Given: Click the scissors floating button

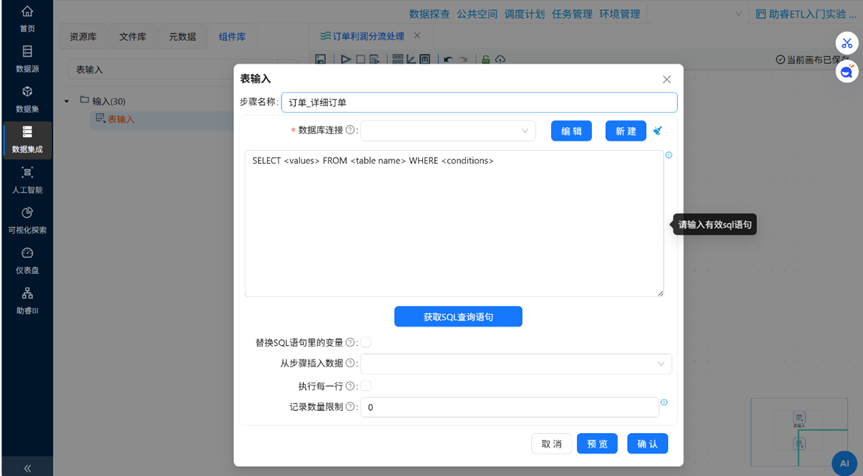Looking at the screenshot, I should click(846, 43).
